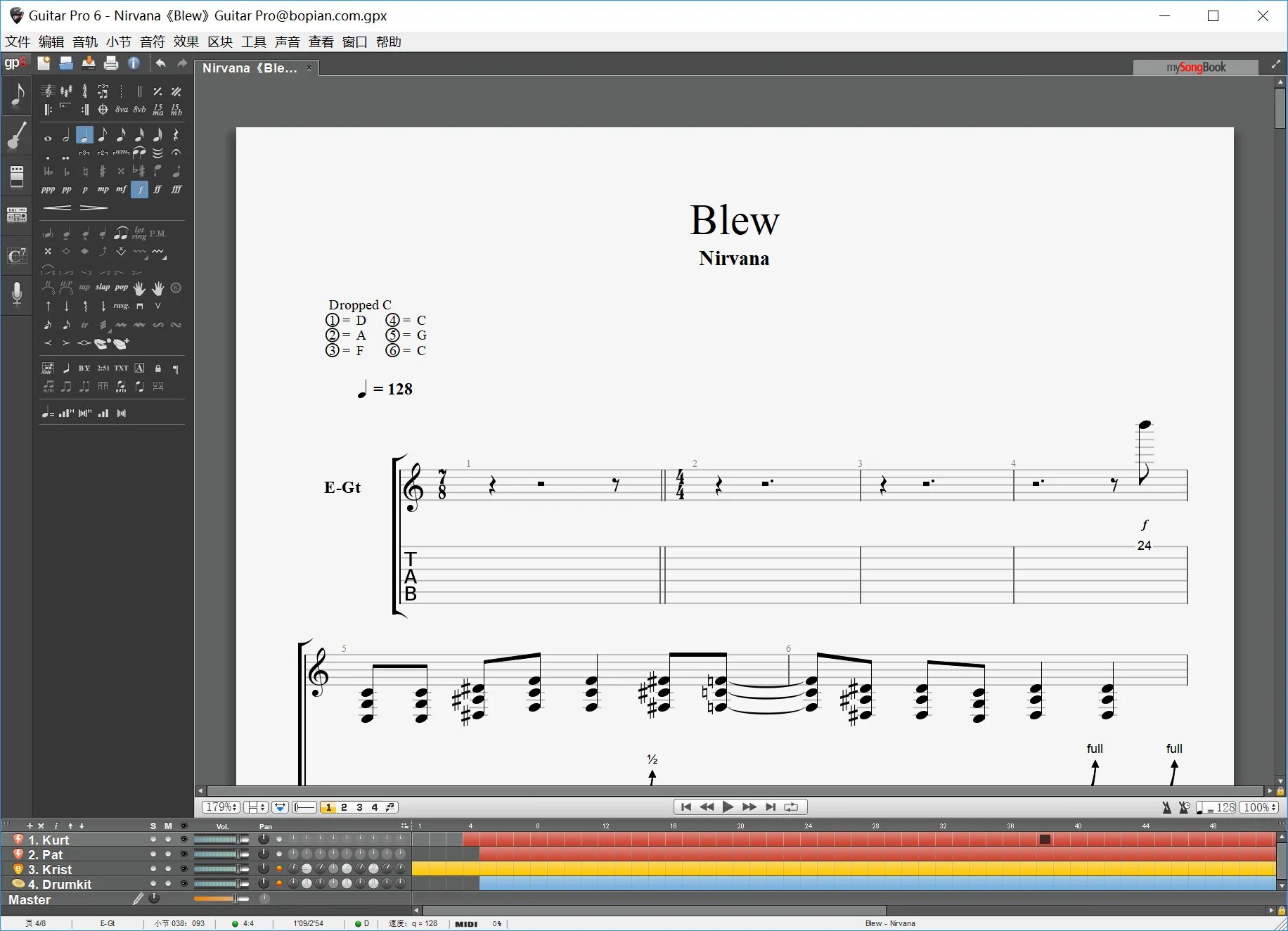Click the add track plus icon

coord(30,826)
